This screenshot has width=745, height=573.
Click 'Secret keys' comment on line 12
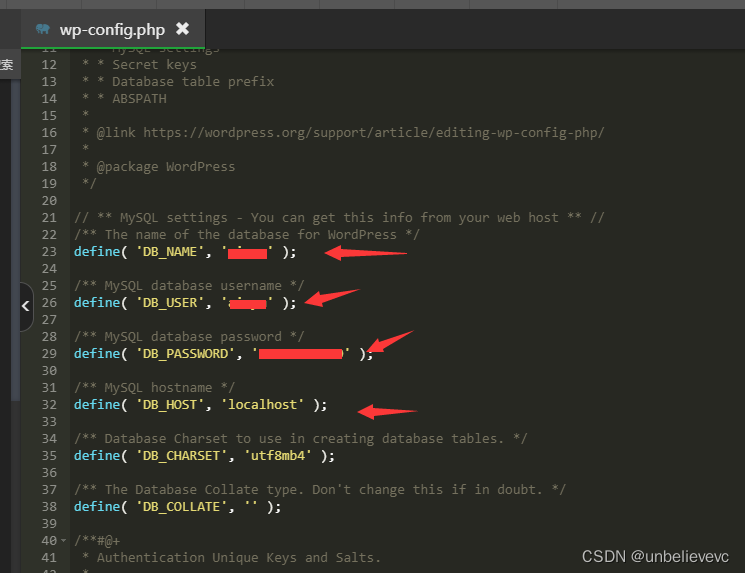[x=154, y=65]
